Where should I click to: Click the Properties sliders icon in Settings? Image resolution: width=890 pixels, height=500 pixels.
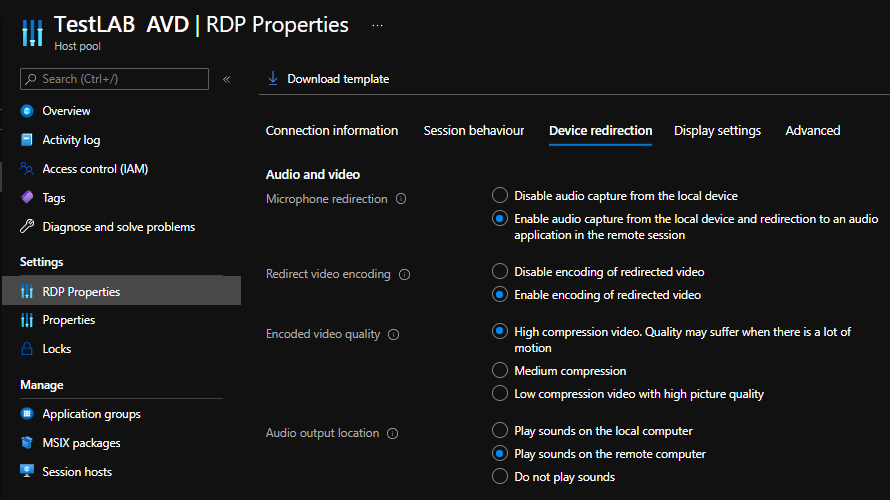tap(27, 320)
